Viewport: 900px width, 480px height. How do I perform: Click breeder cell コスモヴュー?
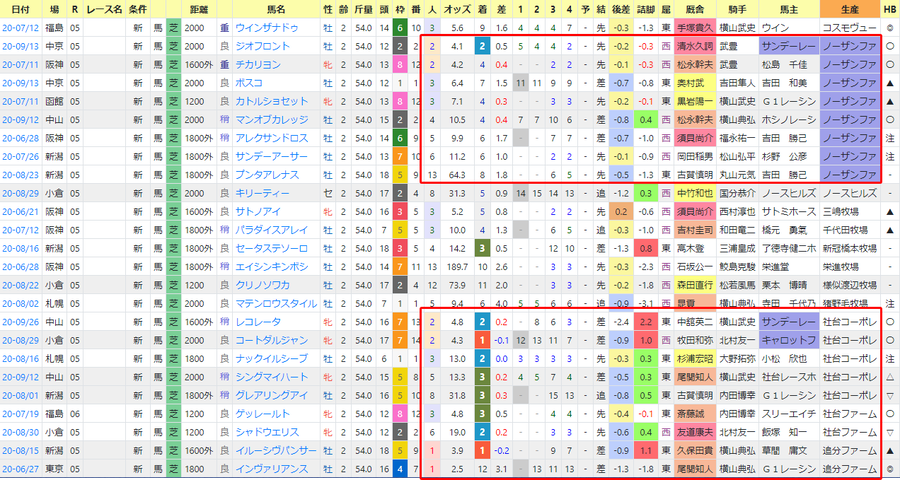coord(849,28)
